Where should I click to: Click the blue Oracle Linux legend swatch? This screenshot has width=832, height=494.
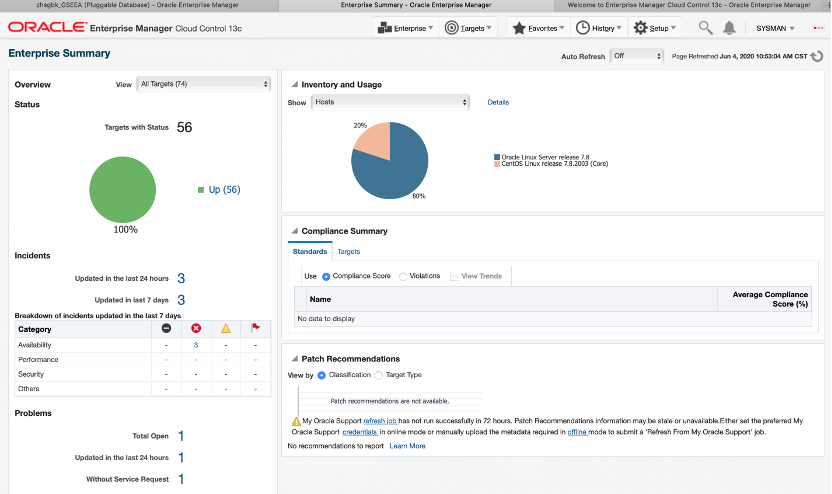tap(497, 157)
